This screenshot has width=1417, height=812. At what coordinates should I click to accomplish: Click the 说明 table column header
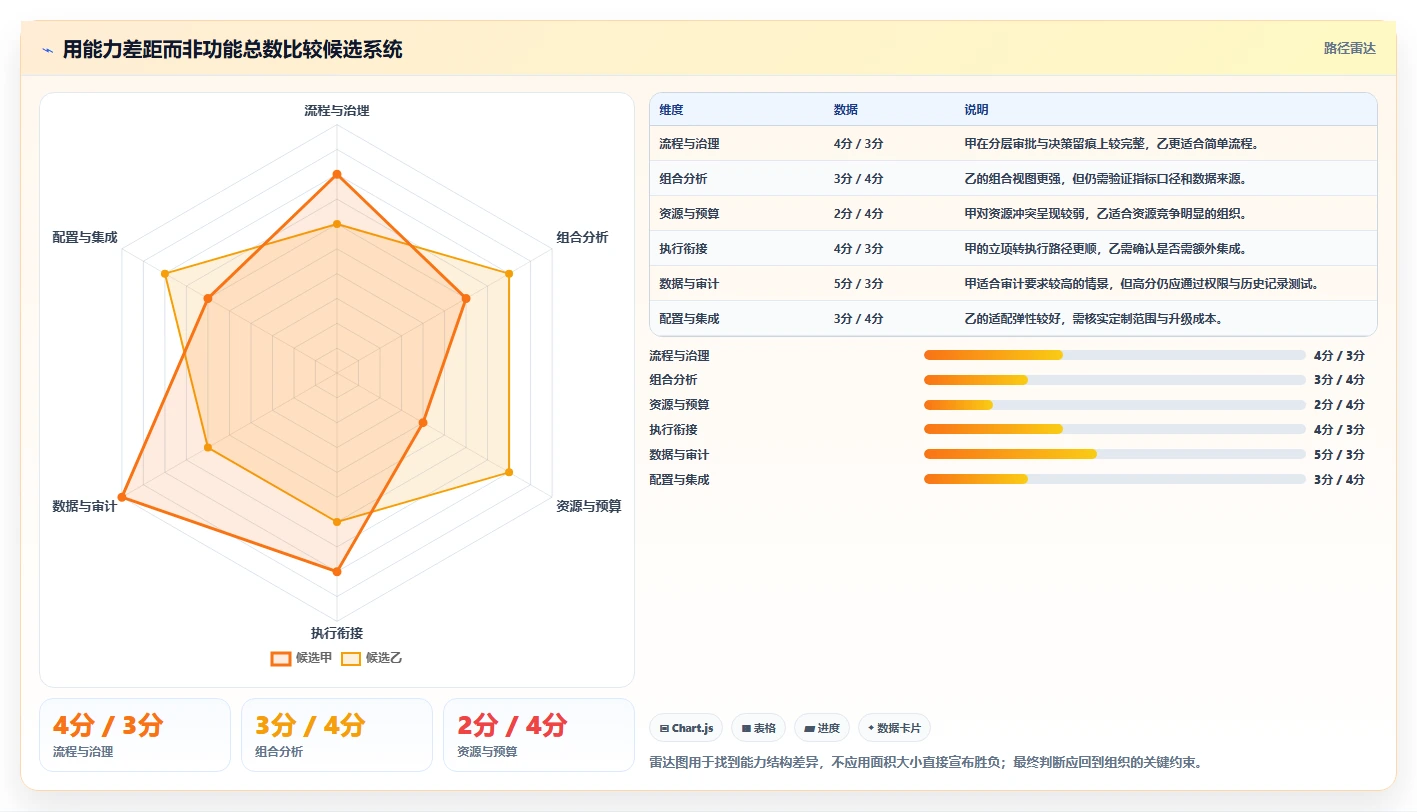point(976,109)
